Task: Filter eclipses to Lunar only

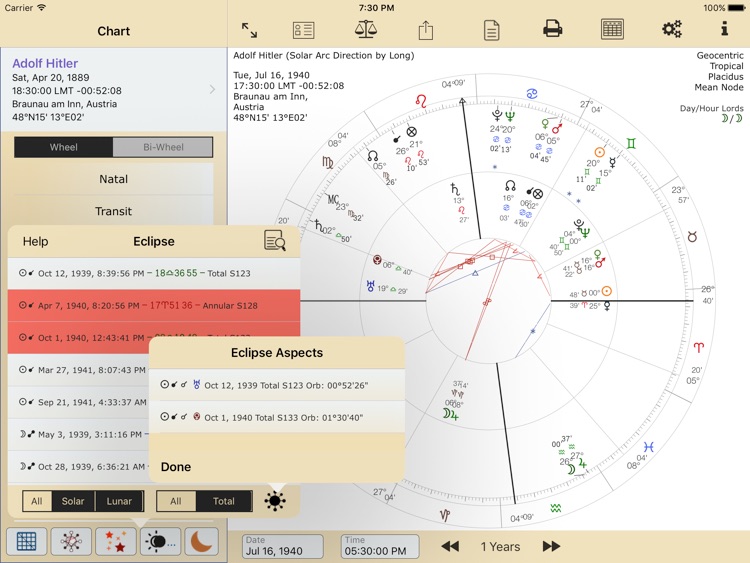Action: [119, 501]
